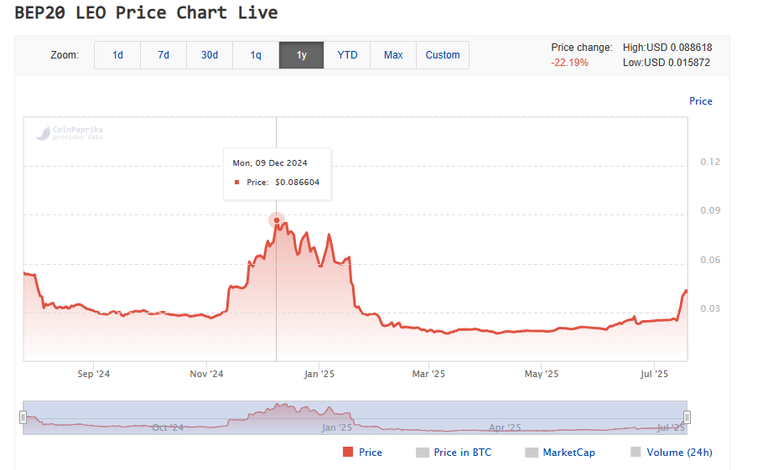Set zoom range to 1d
The image size is (768, 470).
[x=118, y=55]
